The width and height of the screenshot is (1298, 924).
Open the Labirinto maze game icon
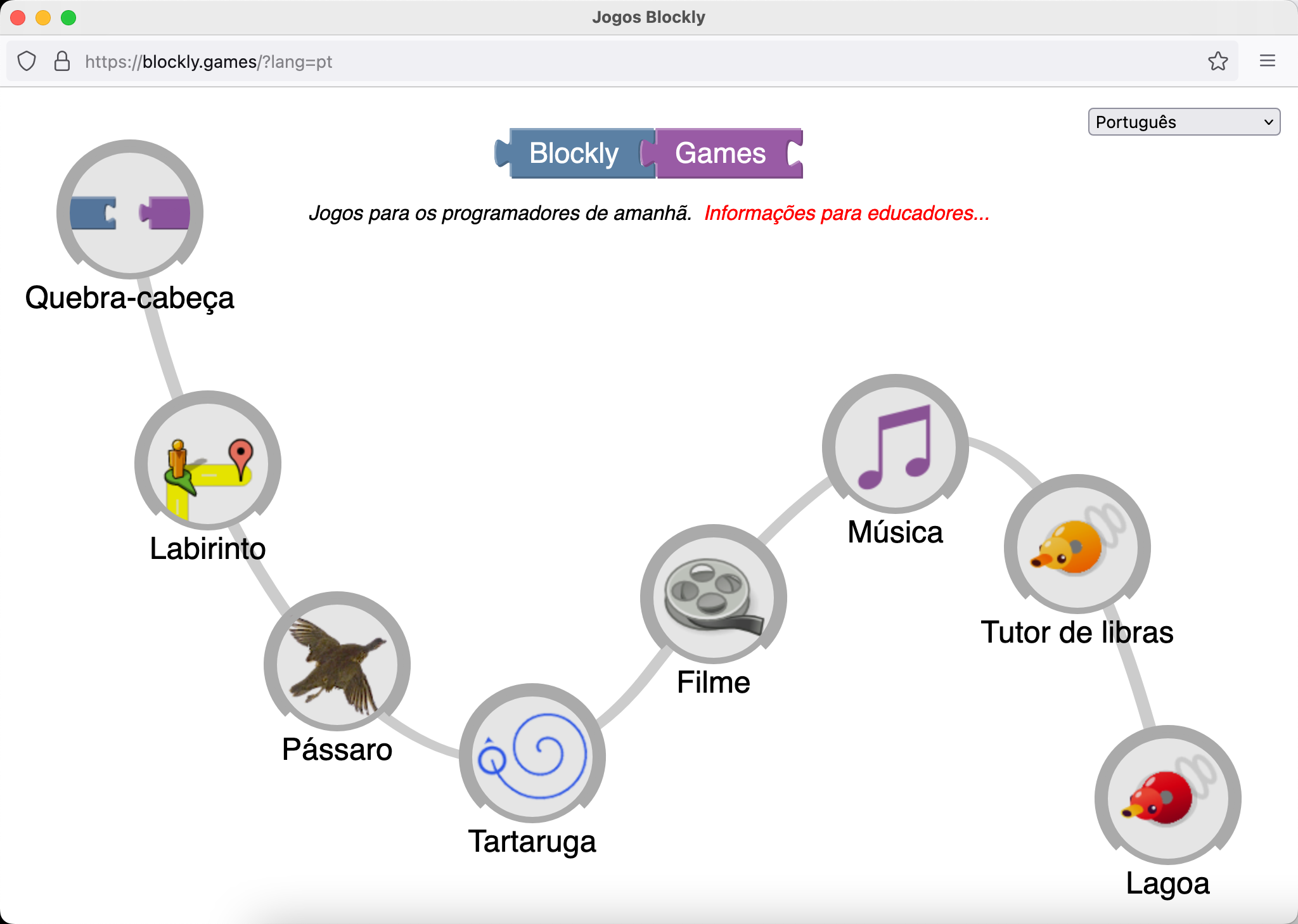point(208,461)
